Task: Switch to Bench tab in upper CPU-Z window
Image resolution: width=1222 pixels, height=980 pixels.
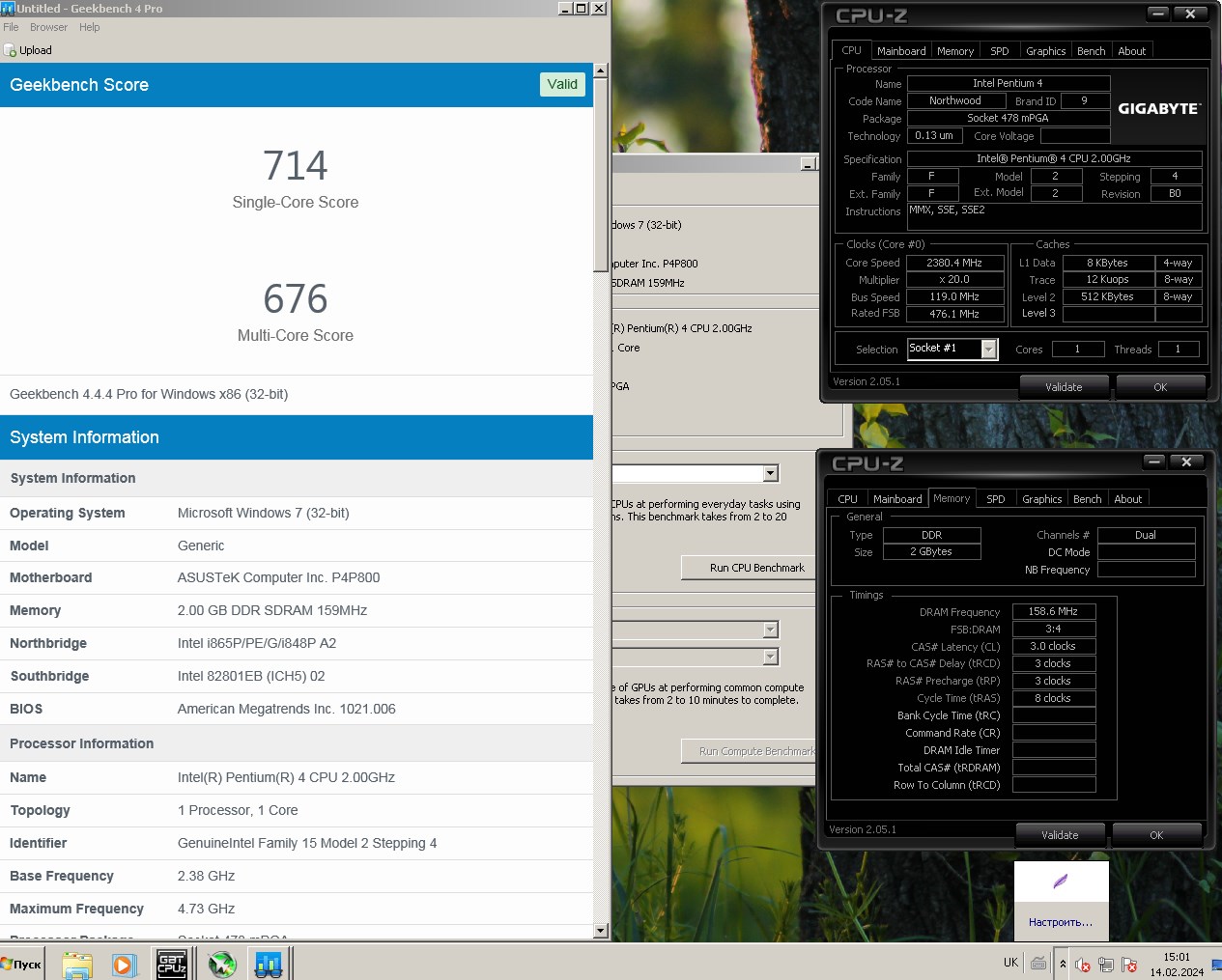Action: [1092, 51]
